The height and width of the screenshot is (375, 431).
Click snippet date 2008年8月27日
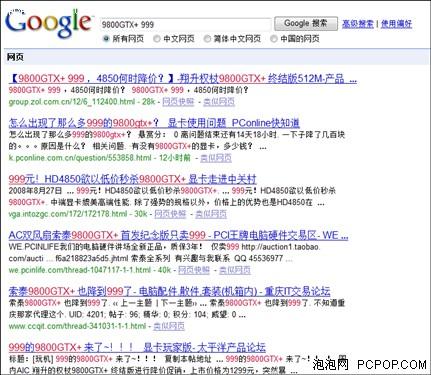(x=35, y=191)
